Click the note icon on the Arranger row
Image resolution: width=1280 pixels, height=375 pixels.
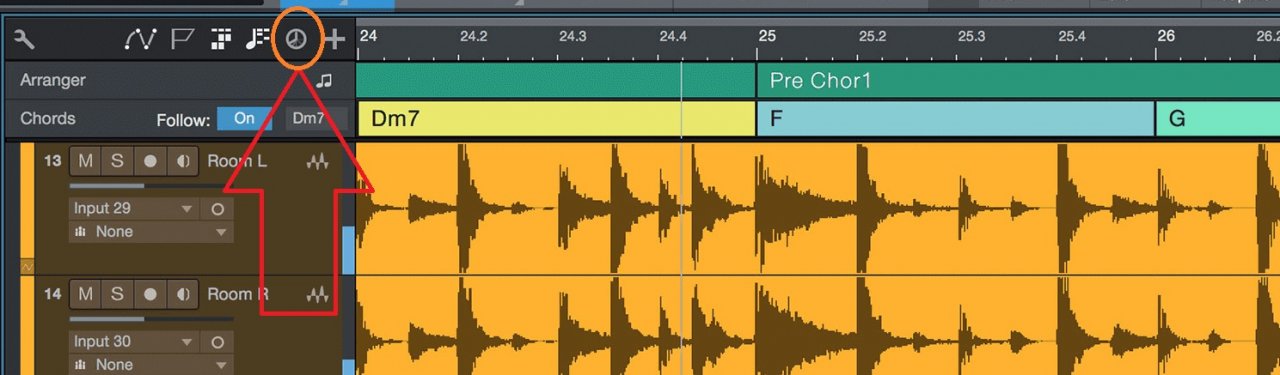pyautogui.click(x=323, y=81)
